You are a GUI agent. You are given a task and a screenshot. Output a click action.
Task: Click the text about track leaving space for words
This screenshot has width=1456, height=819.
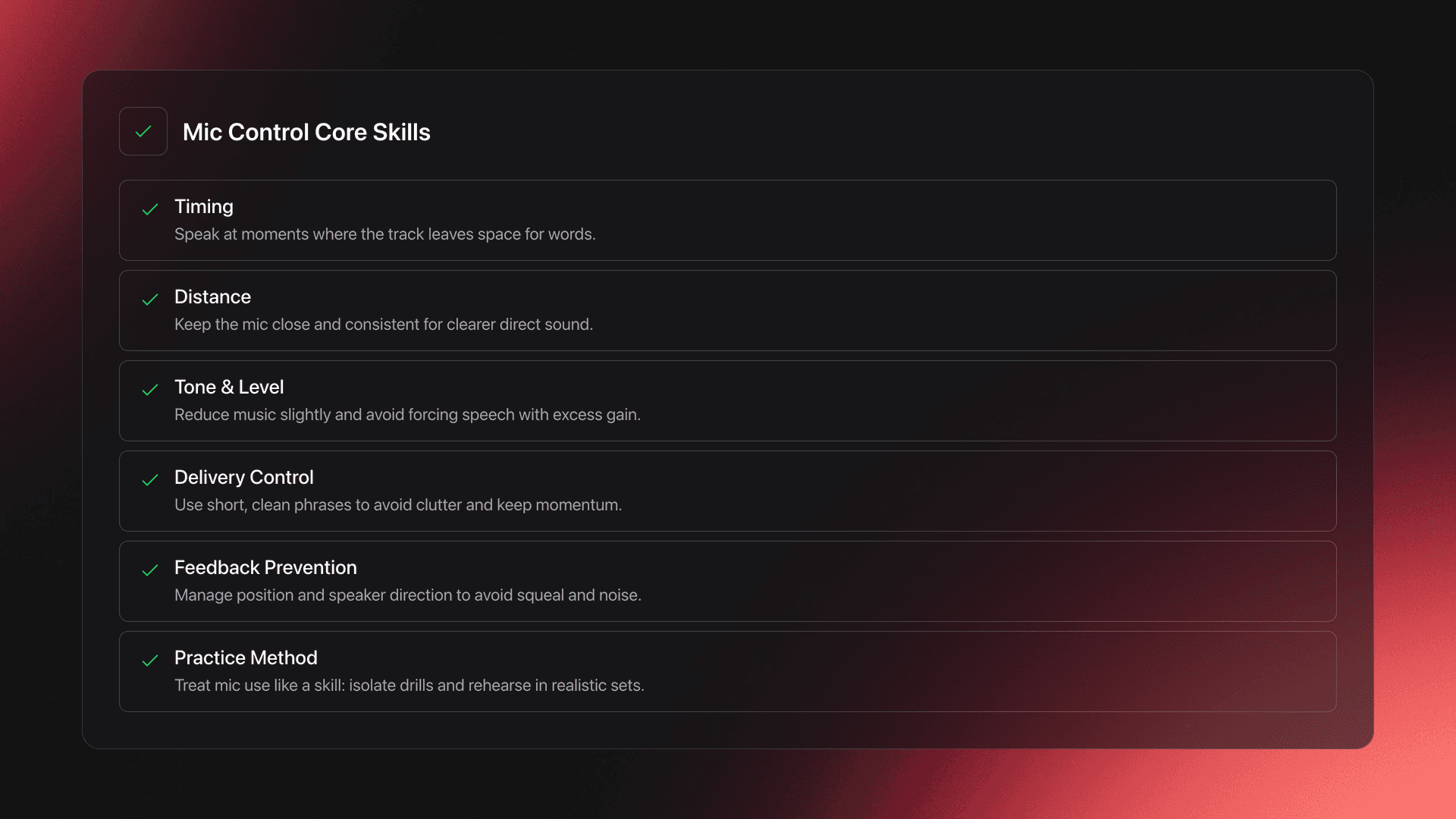(384, 234)
